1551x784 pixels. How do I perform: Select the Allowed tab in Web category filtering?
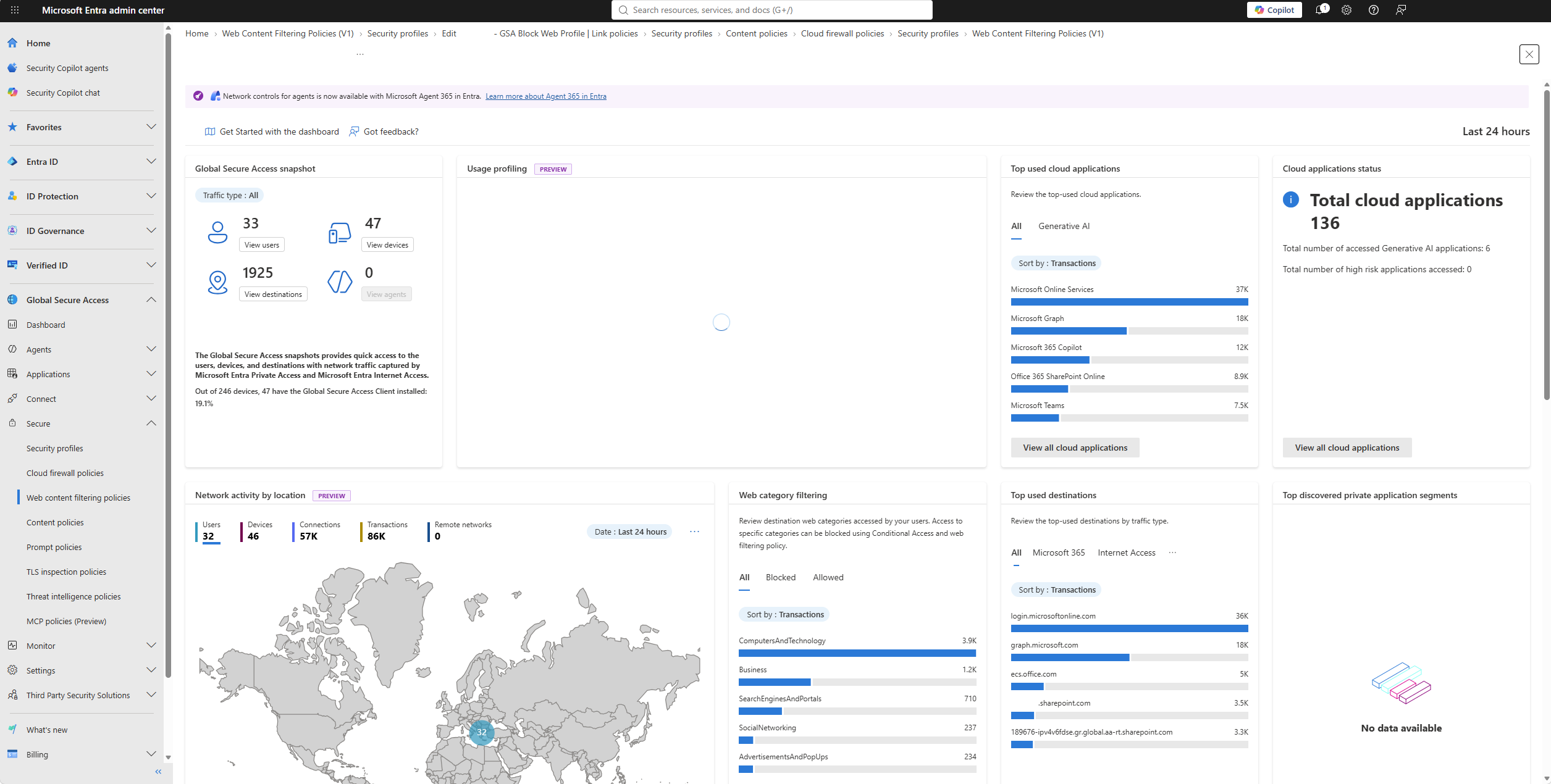(x=828, y=577)
